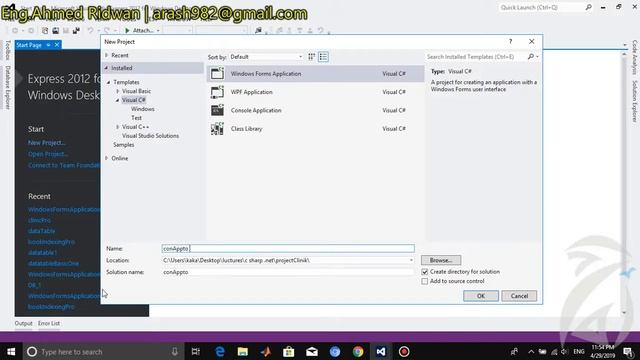
Task: Select Samples in templates tree
Action: [123, 145]
